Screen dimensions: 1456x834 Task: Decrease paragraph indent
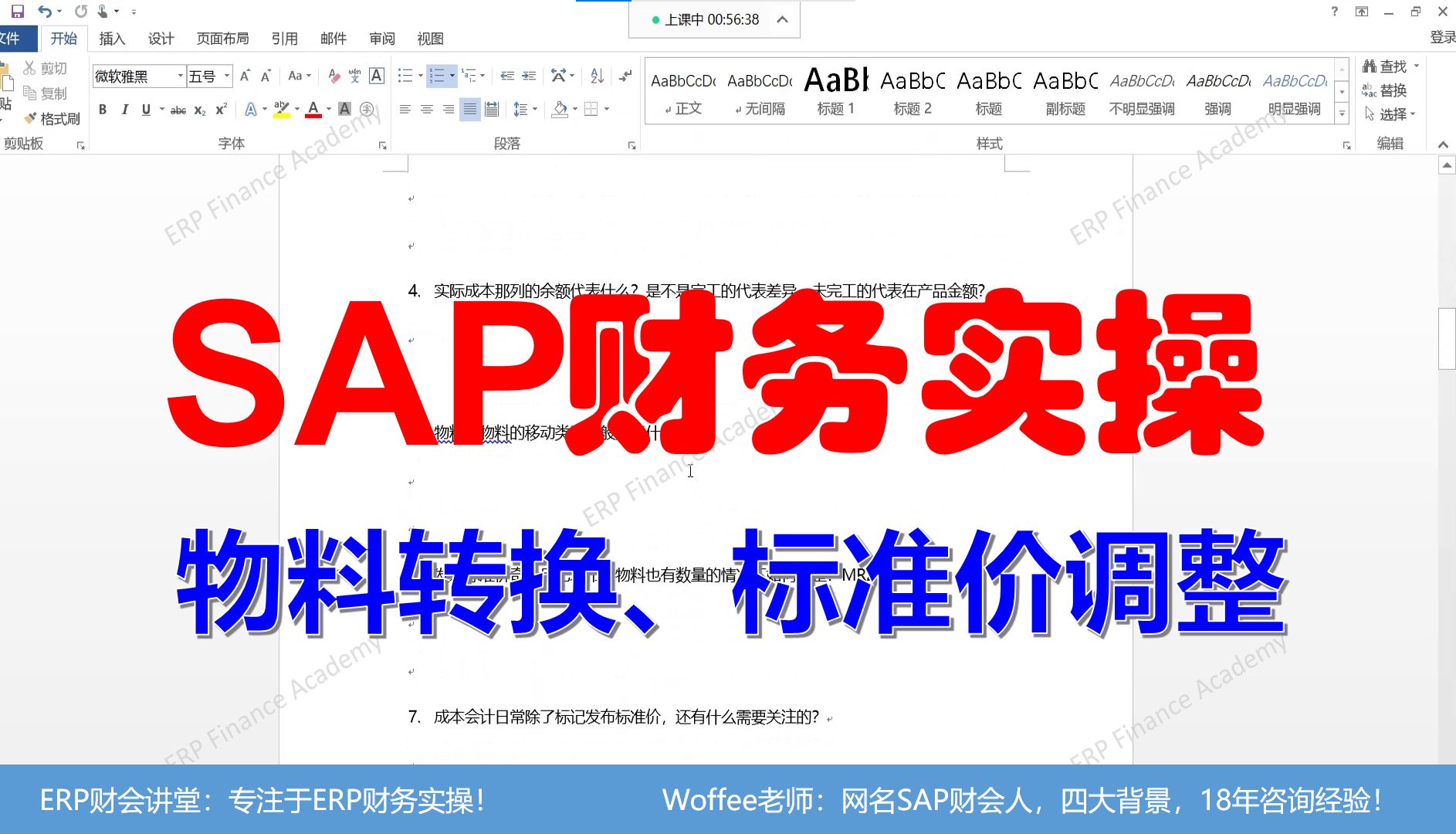pos(507,76)
